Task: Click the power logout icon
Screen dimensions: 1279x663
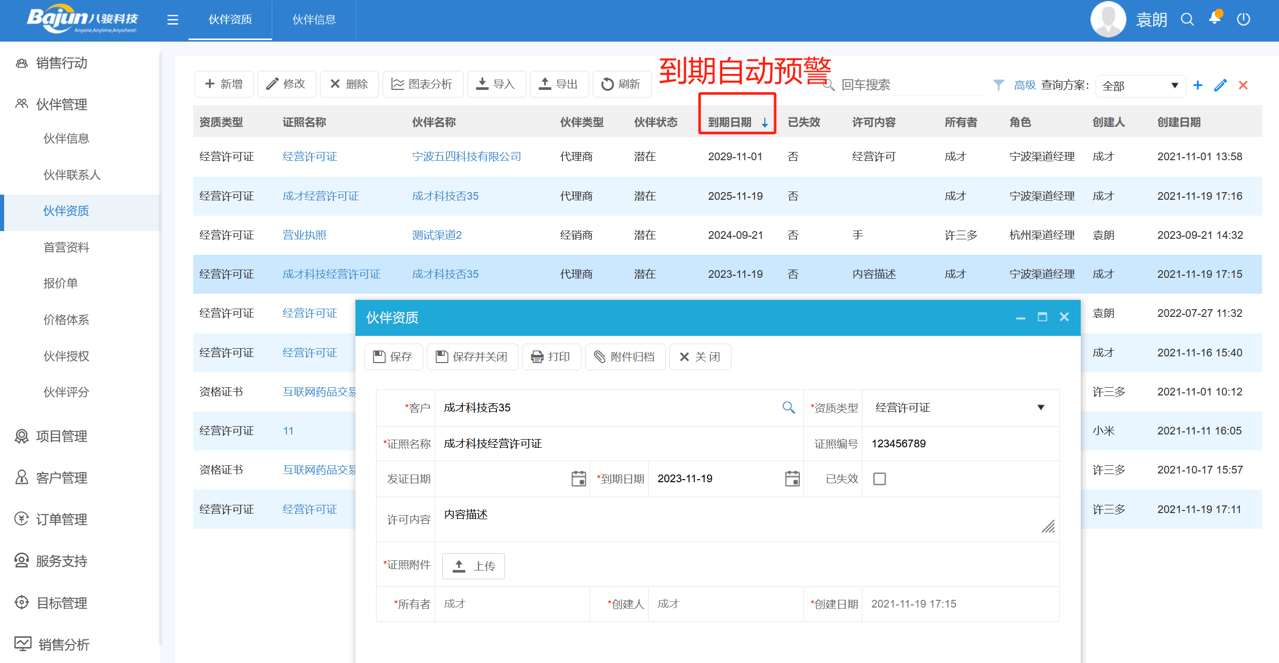Action: (1244, 19)
